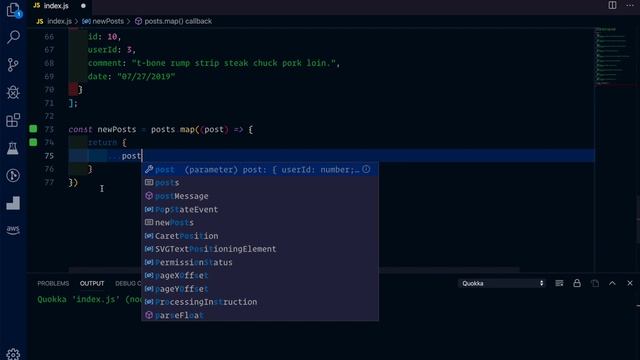Image resolution: width=640 pixels, height=360 pixels.
Task: Close the bottom panel
Action: [x=630, y=283]
